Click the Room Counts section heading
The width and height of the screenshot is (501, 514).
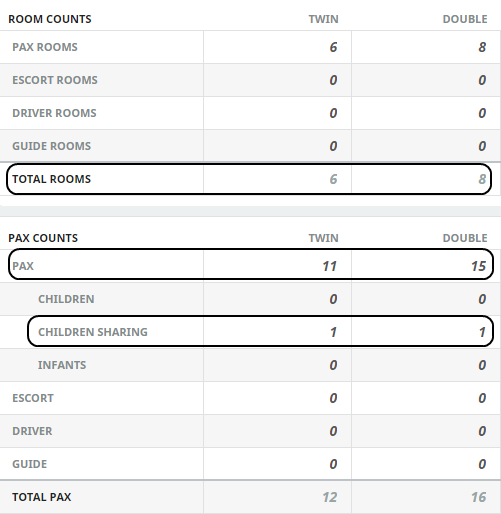coord(50,19)
